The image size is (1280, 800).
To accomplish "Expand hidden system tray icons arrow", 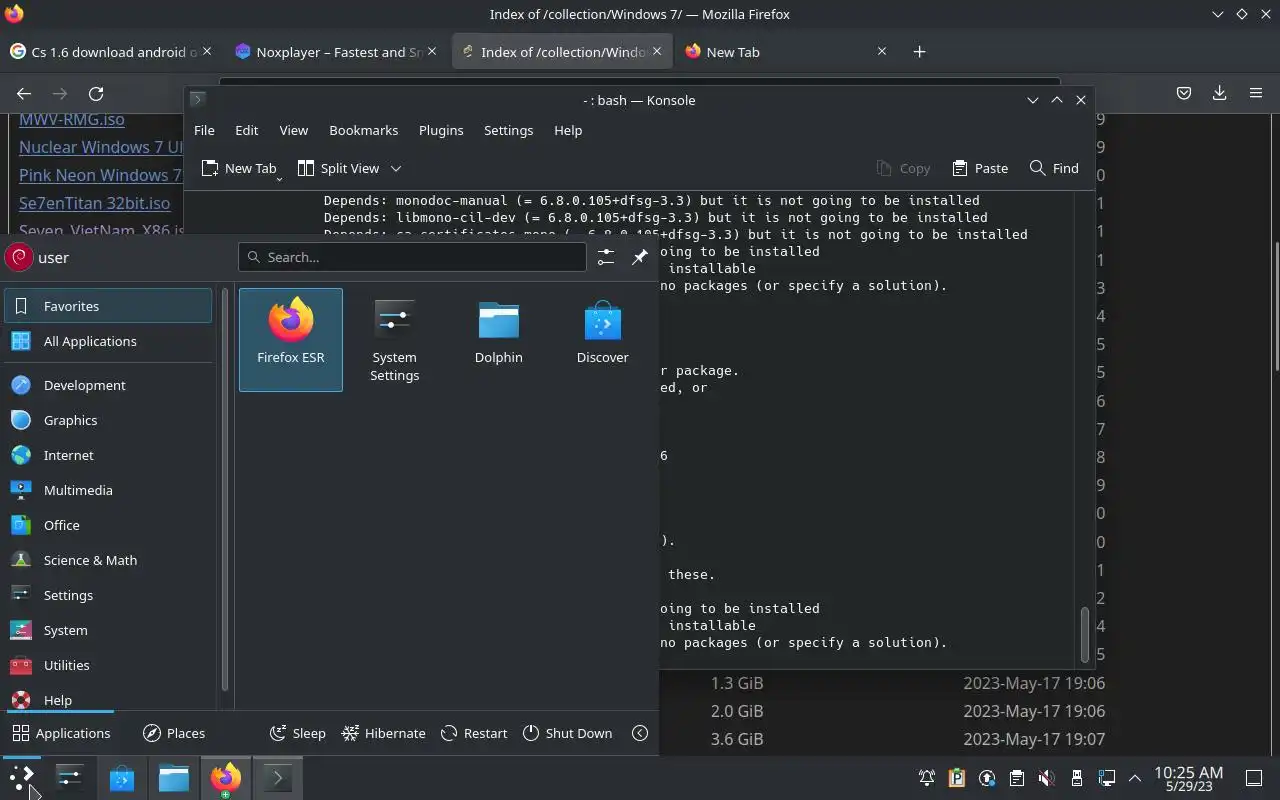I will click(1135, 778).
